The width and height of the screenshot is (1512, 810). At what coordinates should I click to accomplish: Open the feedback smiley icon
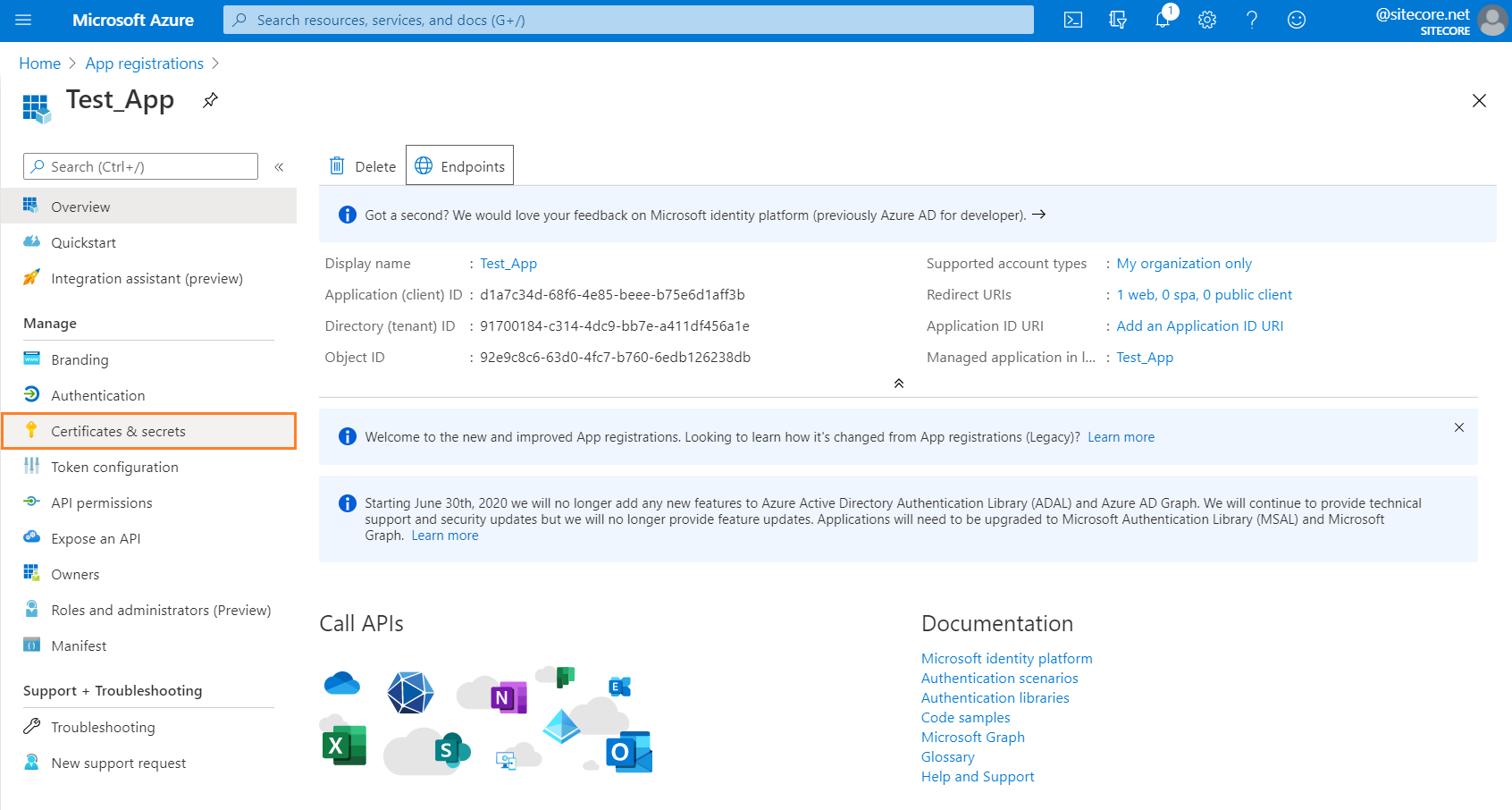(x=1297, y=20)
